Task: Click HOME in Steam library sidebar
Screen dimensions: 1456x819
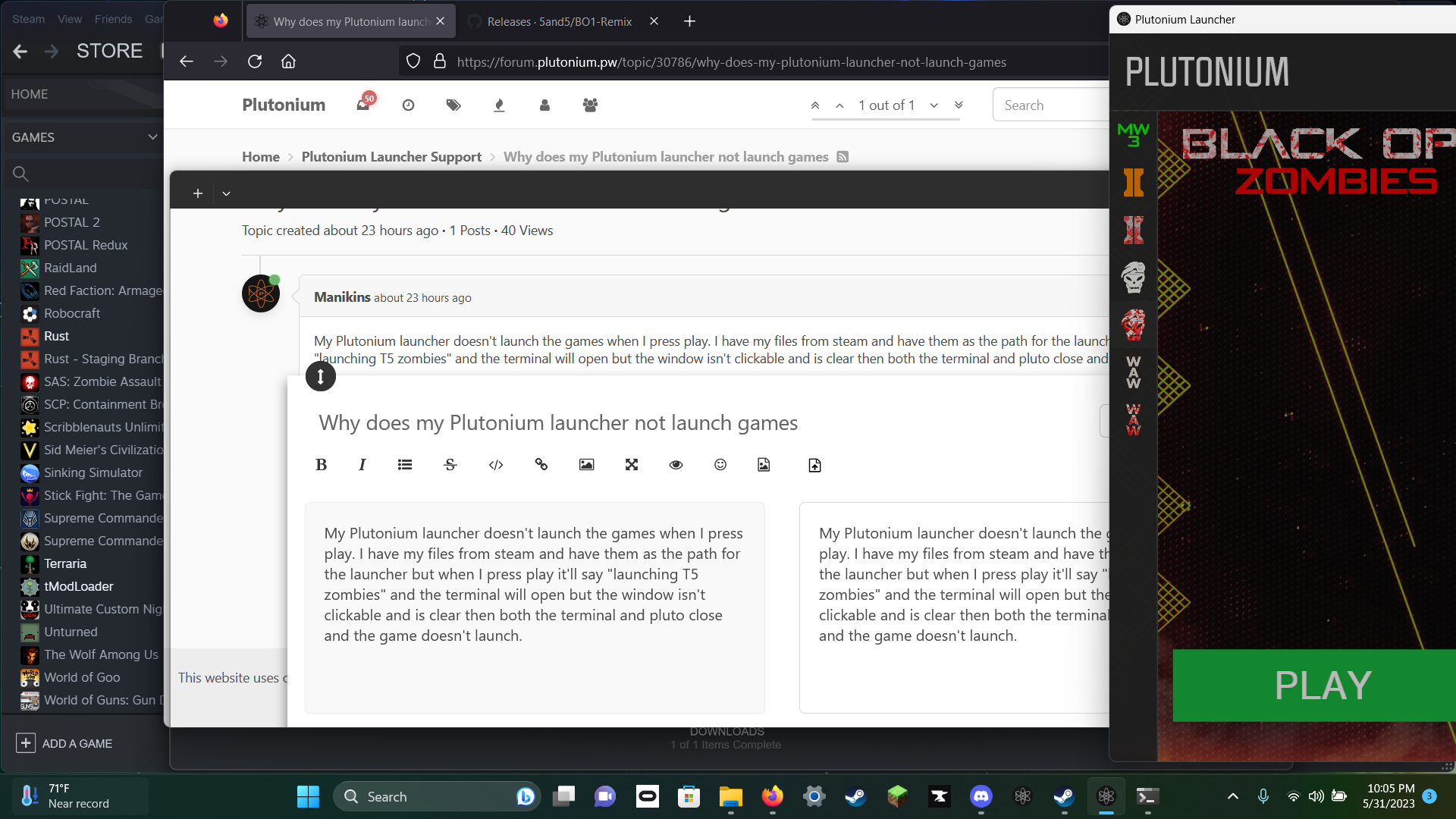Action: coord(30,94)
